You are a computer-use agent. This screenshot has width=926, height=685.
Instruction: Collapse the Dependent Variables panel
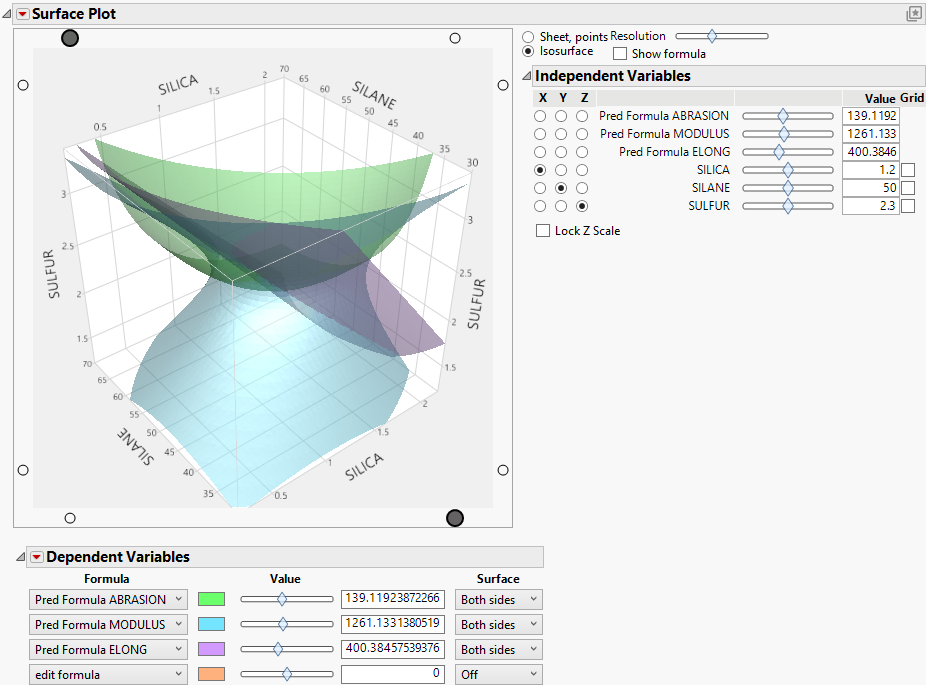23,557
